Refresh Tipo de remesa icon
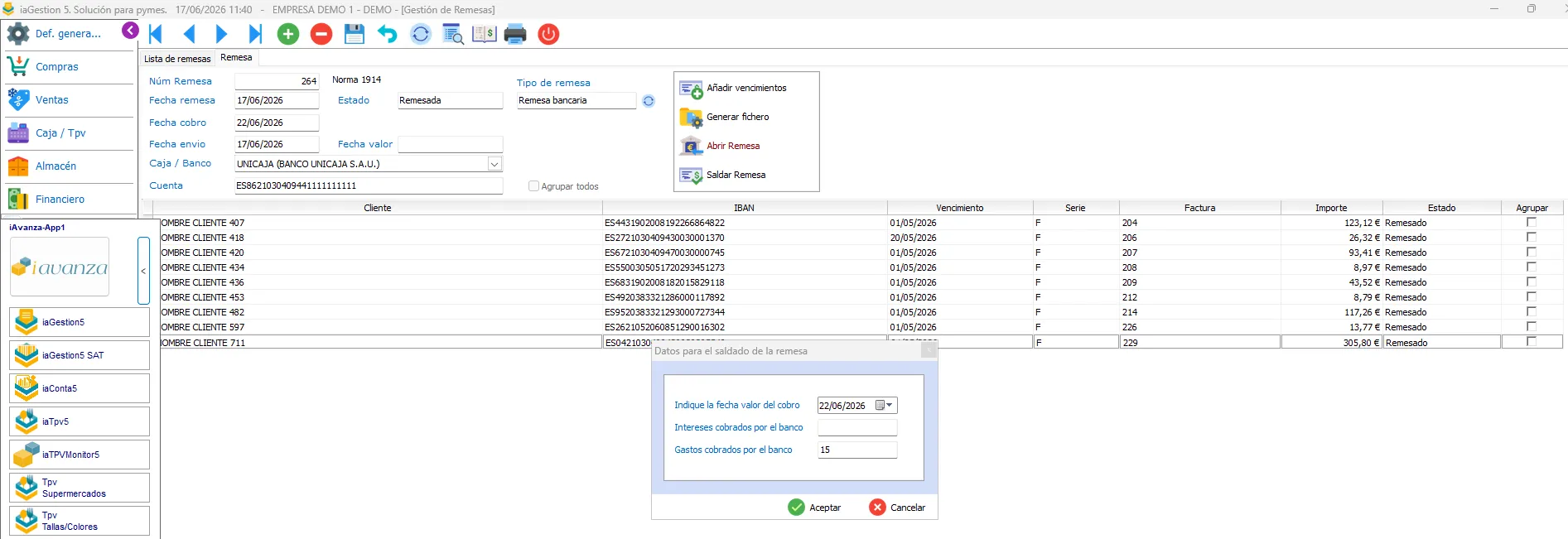This screenshot has width=1568, height=539. pos(649,101)
